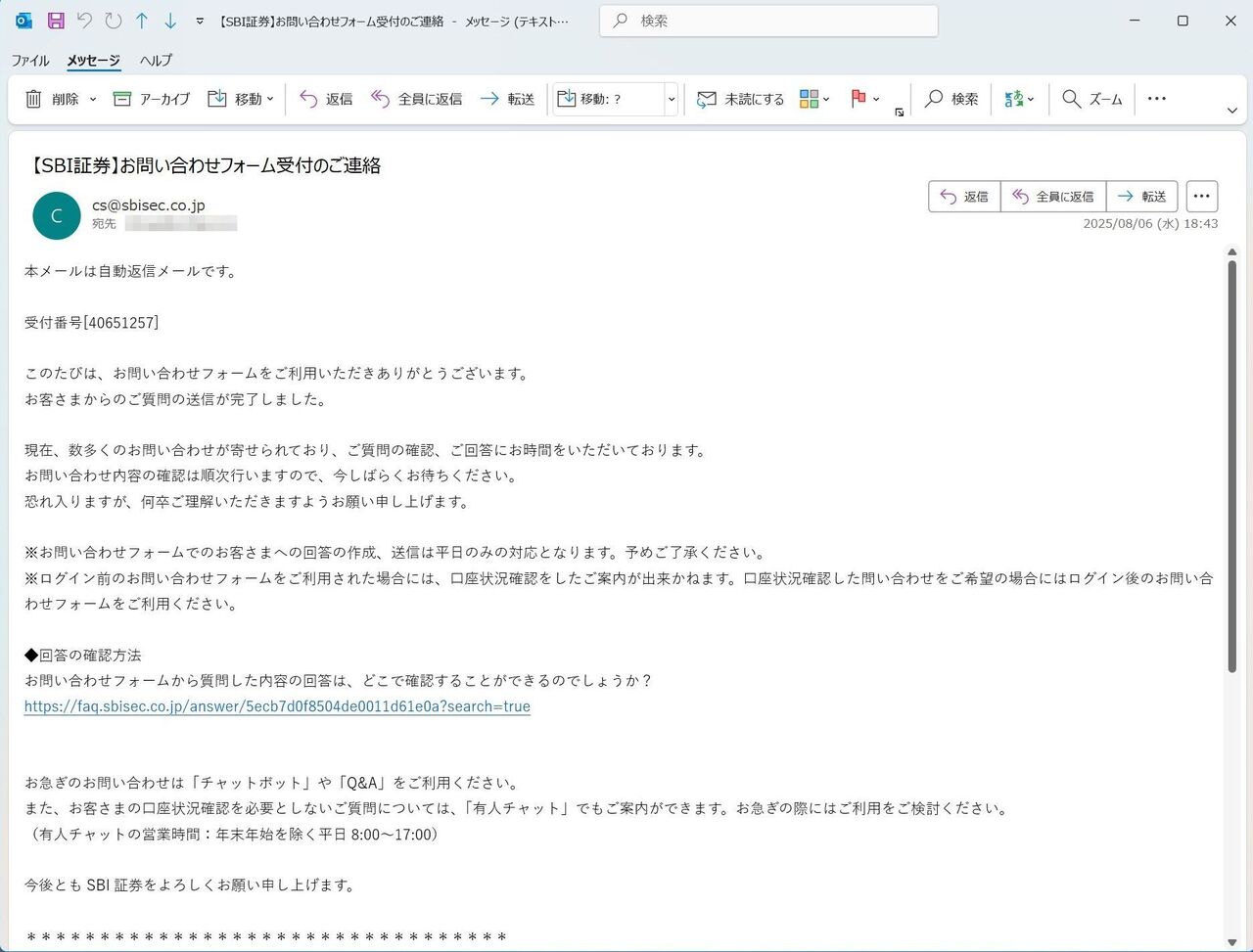This screenshot has height=952, width=1253.
Task: Click the scroll down arrow of the message body
Action: point(1232,942)
